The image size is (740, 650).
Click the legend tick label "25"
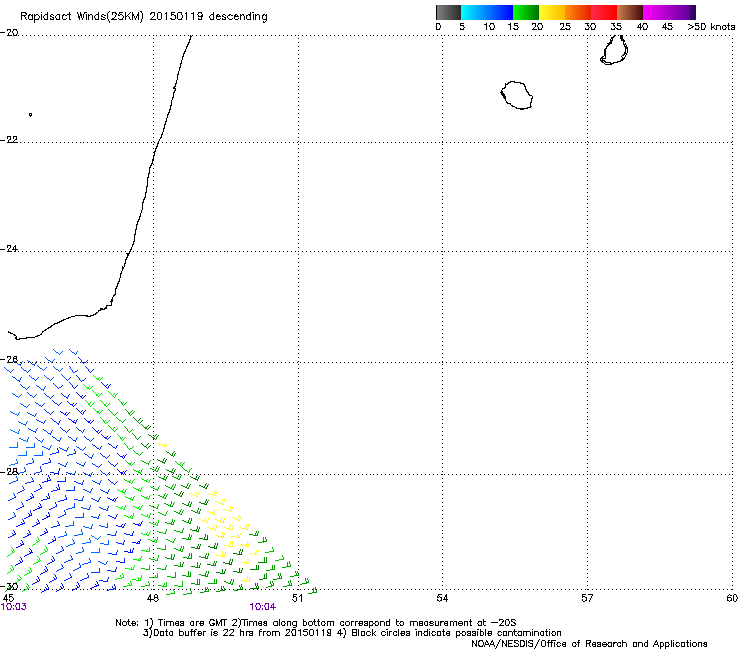(565, 27)
